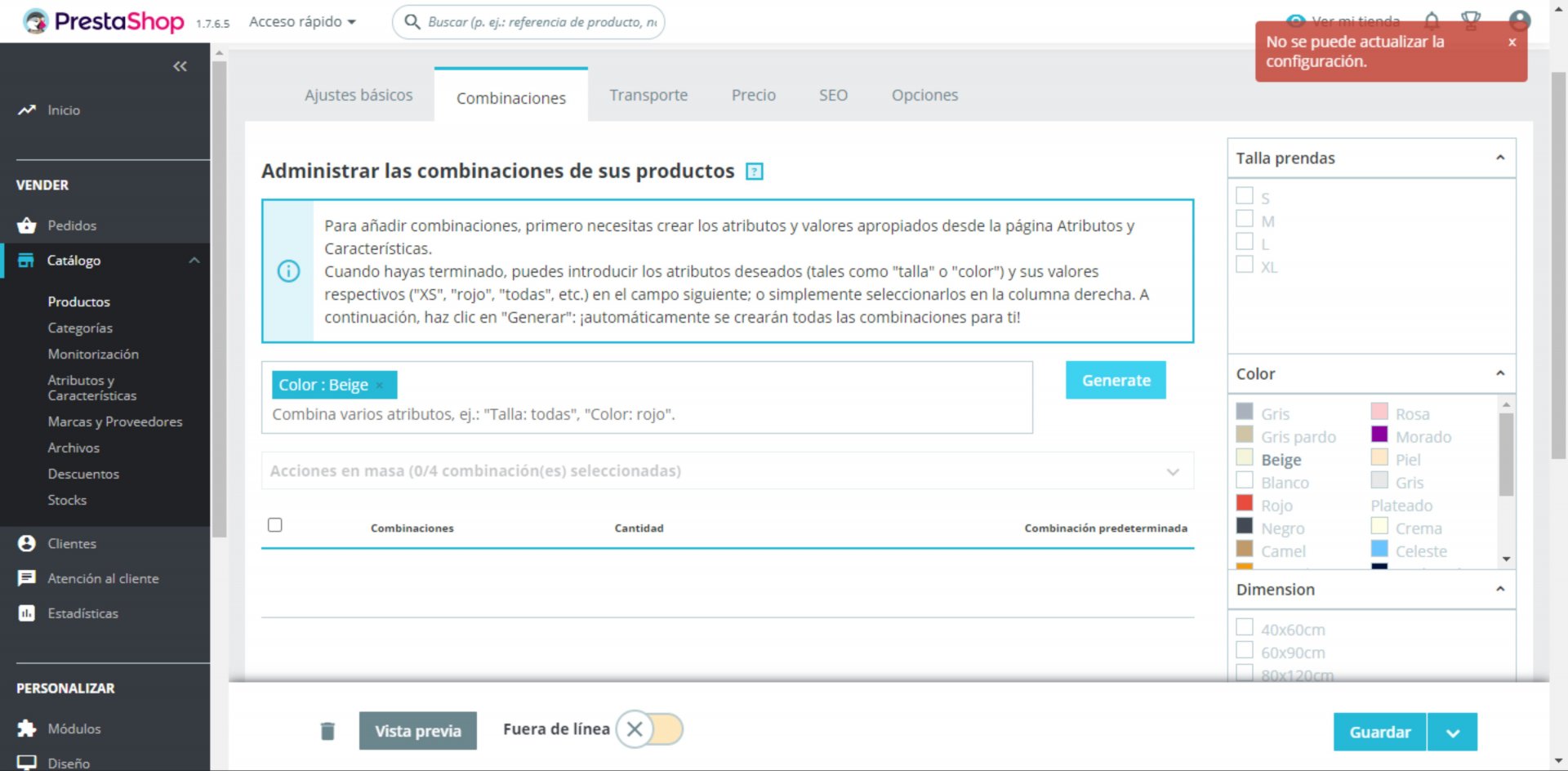
Task: Click the Guardar button
Action: [1379, 732]
